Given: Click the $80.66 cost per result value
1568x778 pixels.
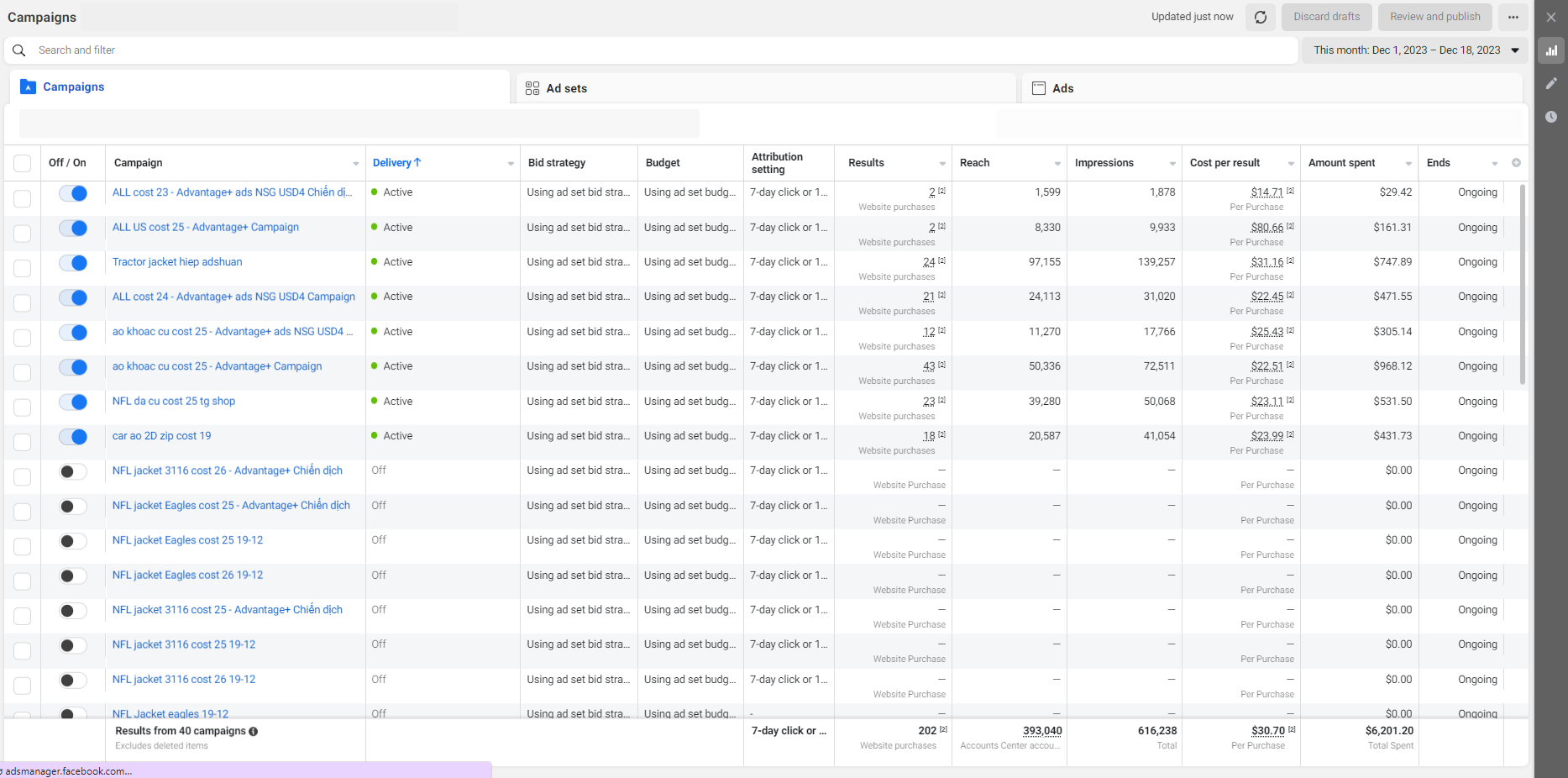Looking at the screenshot, I should tap(1266, 228).
